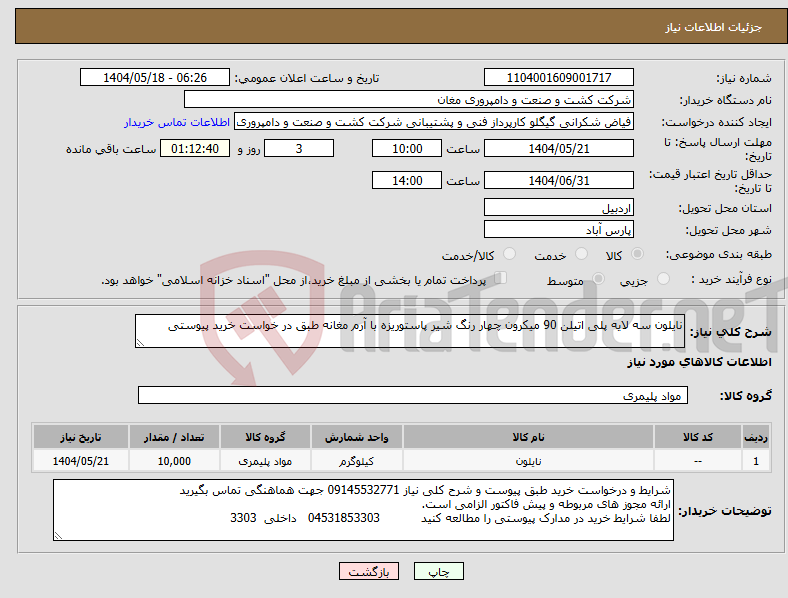Click the price validity date 1404/06/31 field
Viewport: 788px width, 598px height.
(558, 180)
